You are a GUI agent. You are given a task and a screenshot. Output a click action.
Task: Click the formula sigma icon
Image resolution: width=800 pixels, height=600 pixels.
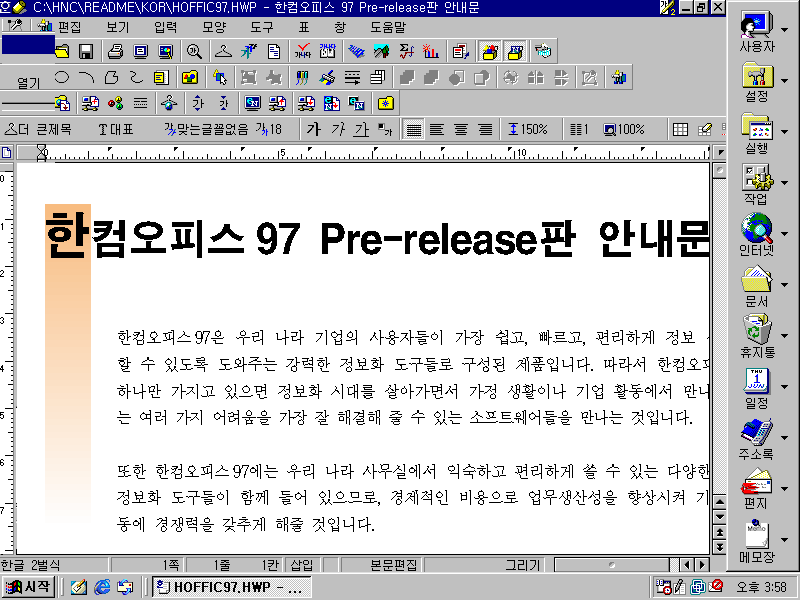(x=407, y=52)
